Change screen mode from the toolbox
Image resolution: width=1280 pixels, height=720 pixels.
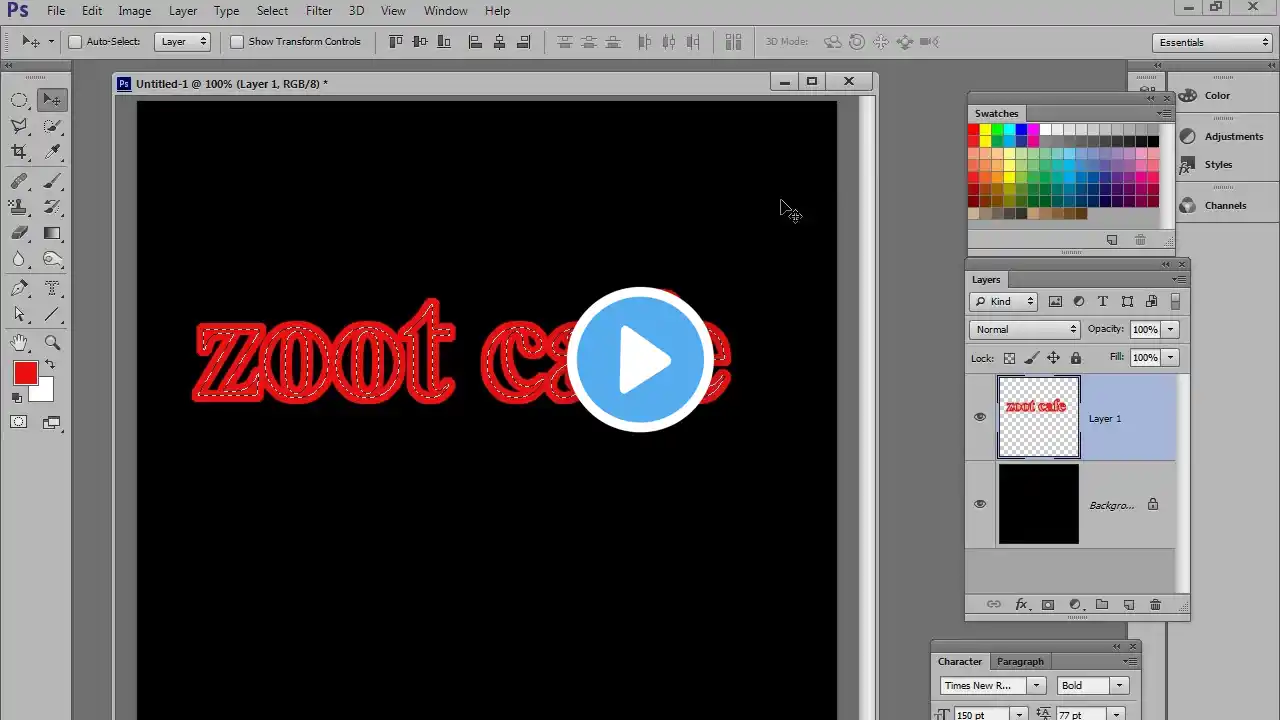[x=52, y=422]
